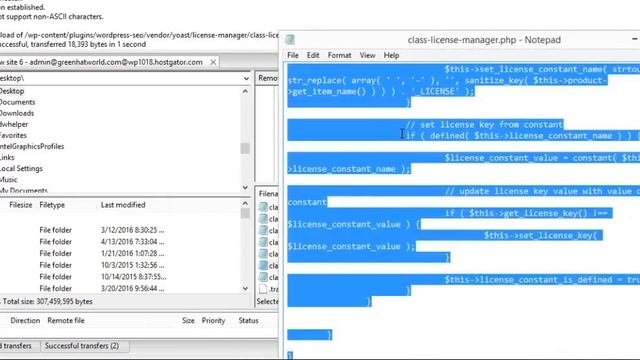Open the Format menu in Notepad

click(x=340, y=55)
